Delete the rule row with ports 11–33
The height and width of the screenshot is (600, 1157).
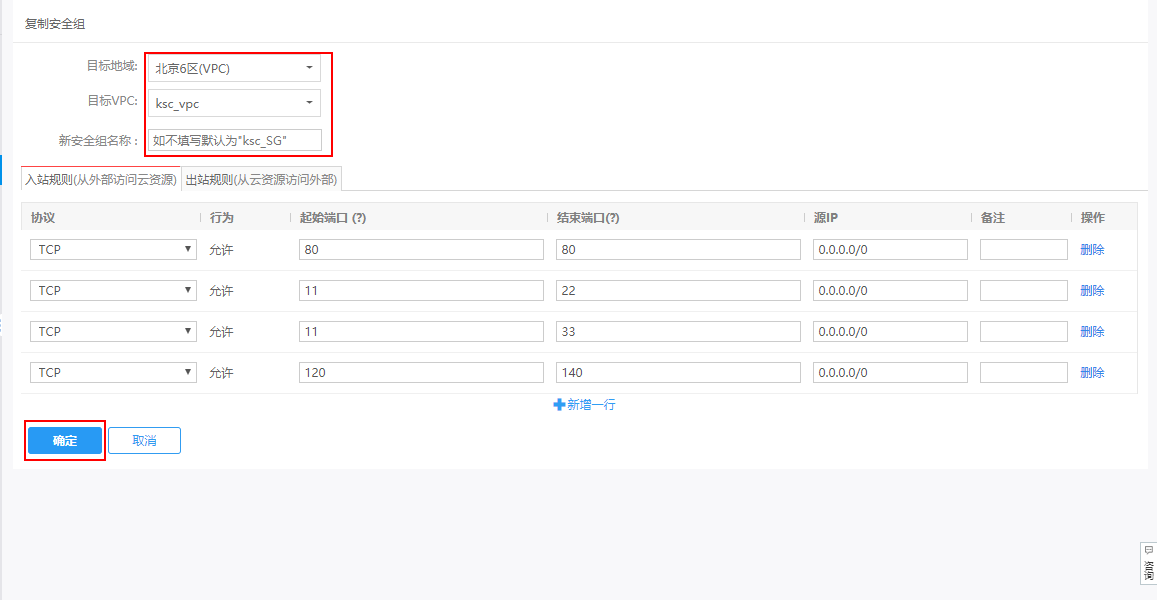click(x=1092, y=331)
